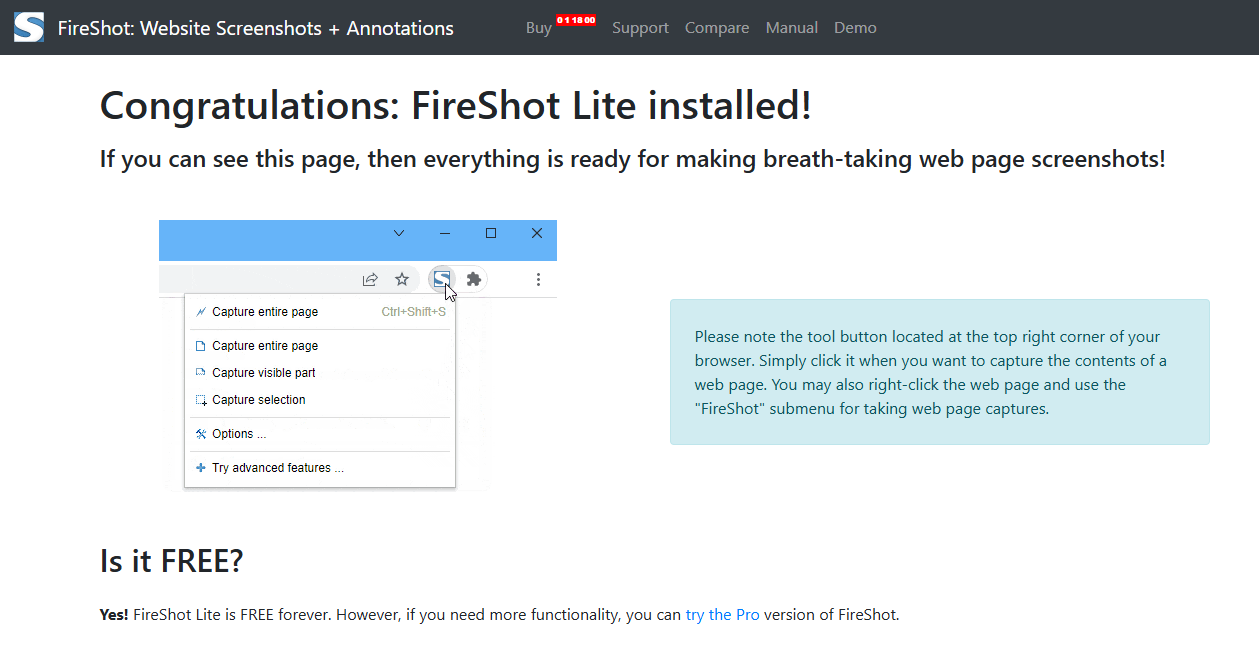The height and width of the screenshot is (672, 1259).
Task: Click the "Congratulations: FireShot Lite installed!" heading
Action: click(x=456, y=106)
